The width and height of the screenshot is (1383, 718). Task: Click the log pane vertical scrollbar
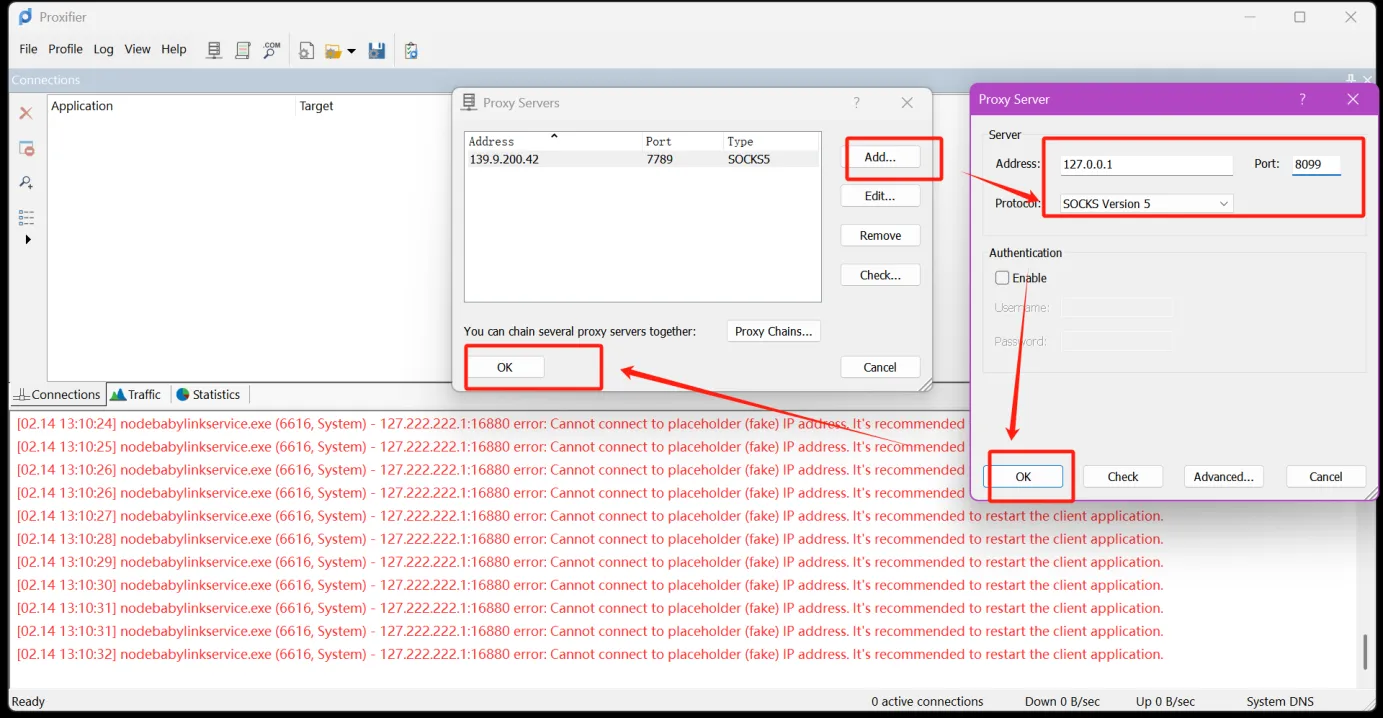point(1365,651)
